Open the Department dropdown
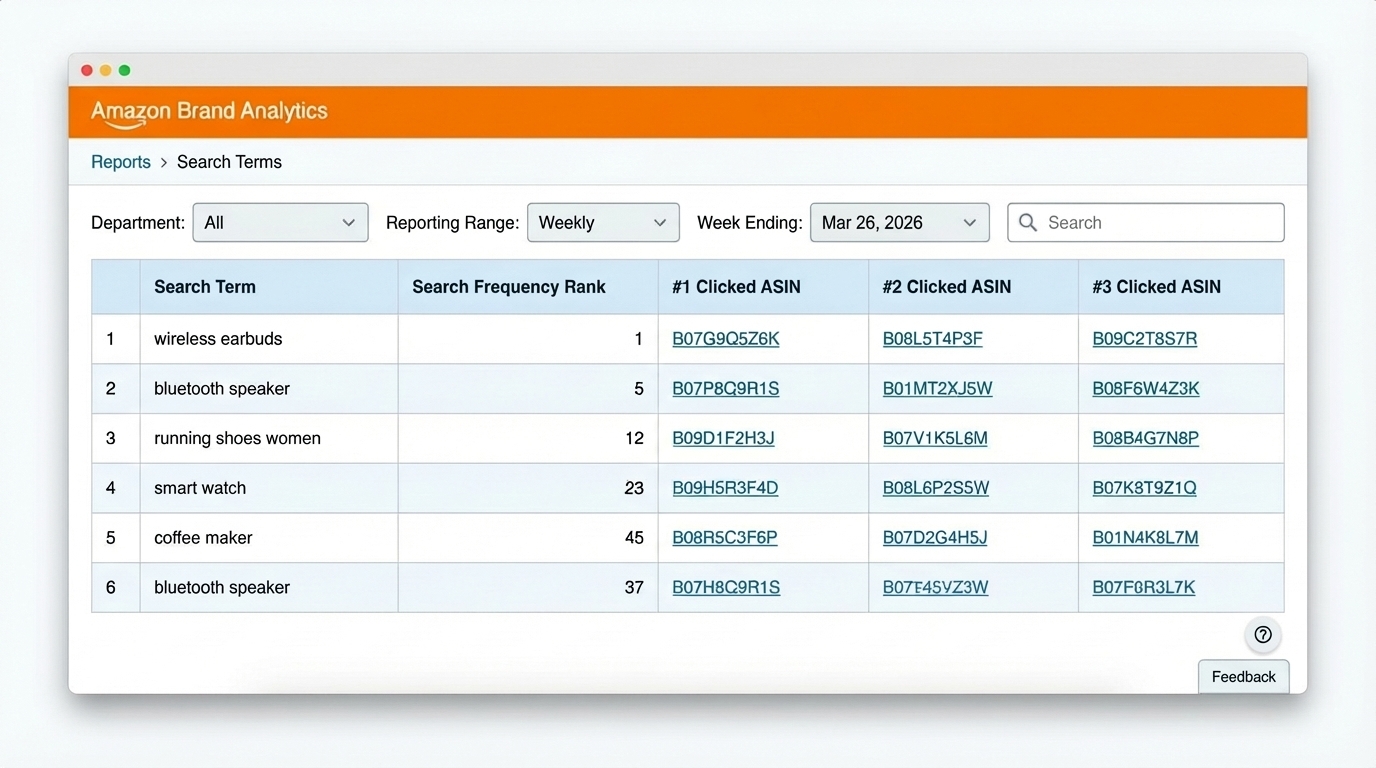1376x768 pixels. tap(279, 222)
